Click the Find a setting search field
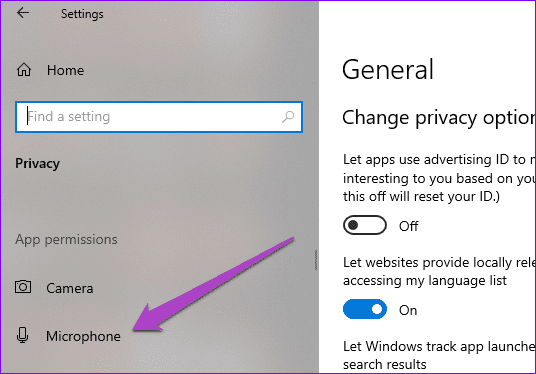 click(159, 117)
